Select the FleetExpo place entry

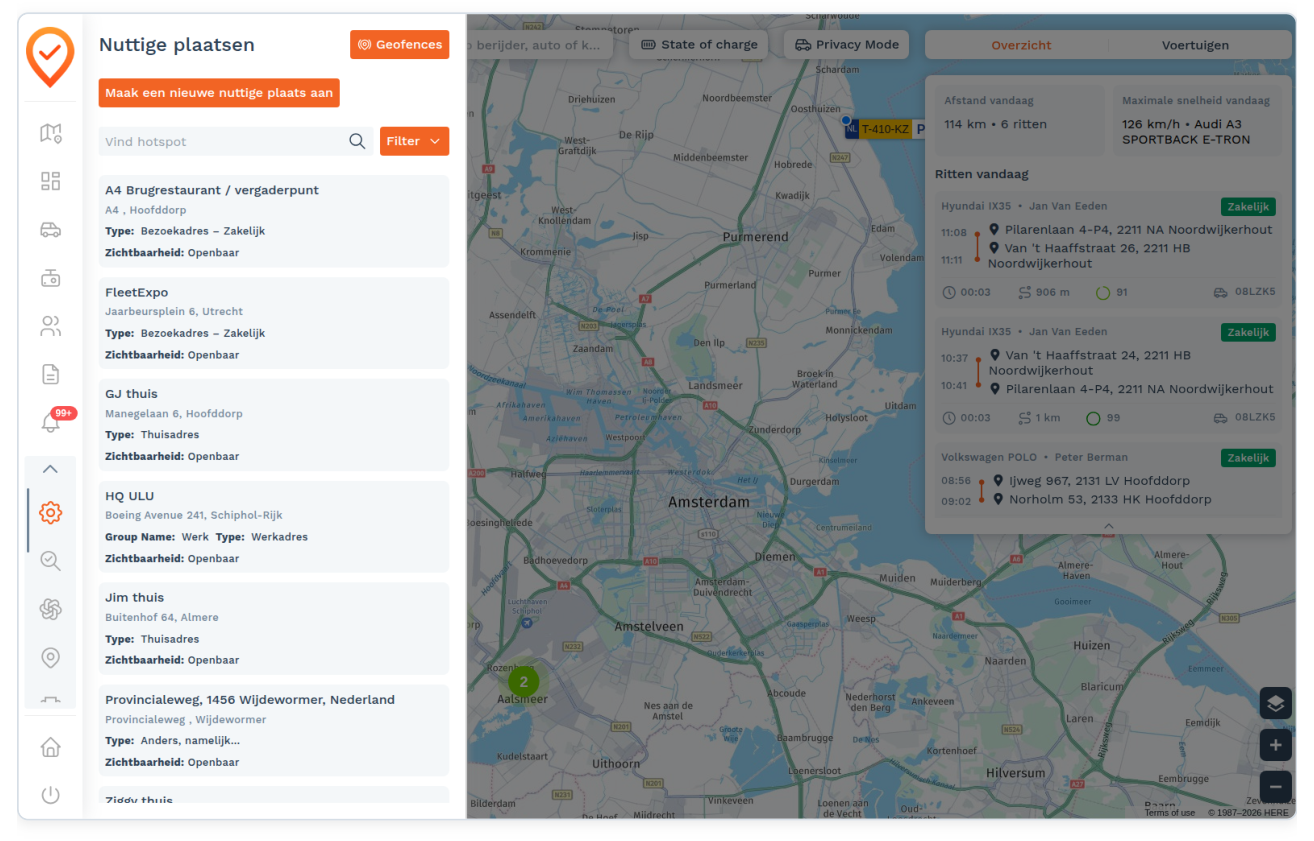click(274, 323)
